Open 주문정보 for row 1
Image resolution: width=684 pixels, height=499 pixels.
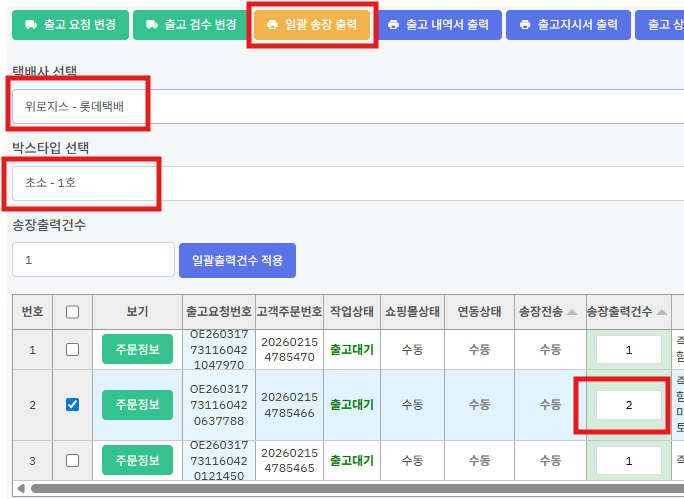coord(137,350)
